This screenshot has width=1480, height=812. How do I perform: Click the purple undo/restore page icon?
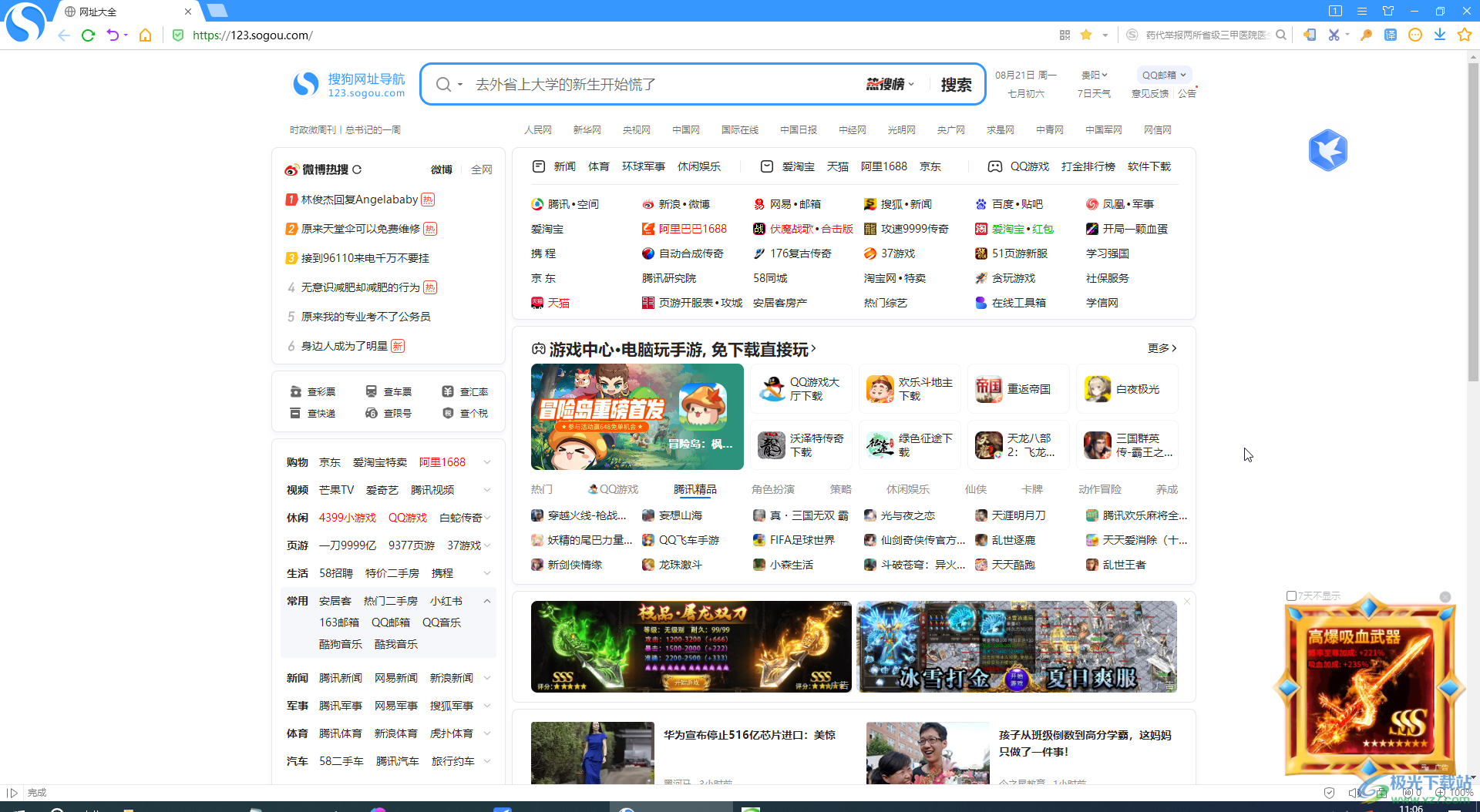[x=113, y=35]
